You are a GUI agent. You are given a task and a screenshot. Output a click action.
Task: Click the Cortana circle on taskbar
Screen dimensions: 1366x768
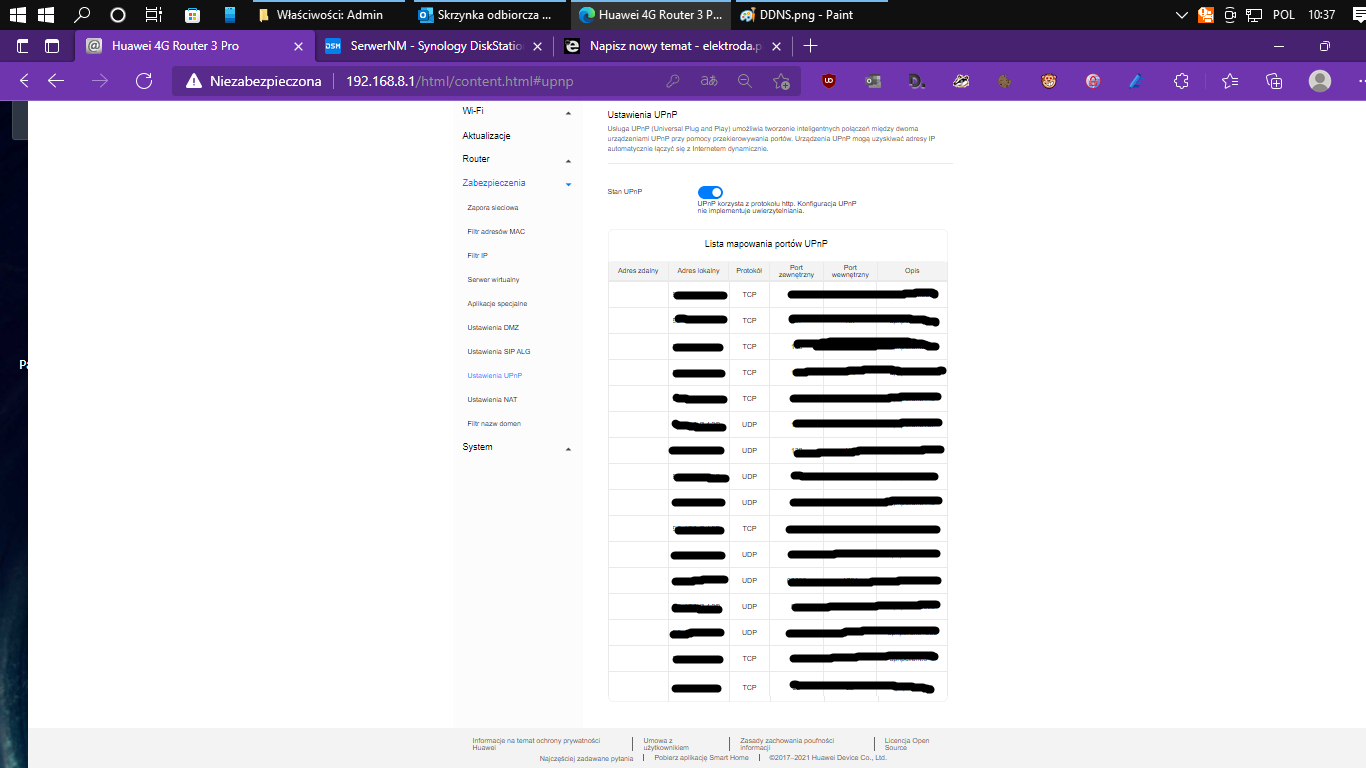tap(118, 15)
